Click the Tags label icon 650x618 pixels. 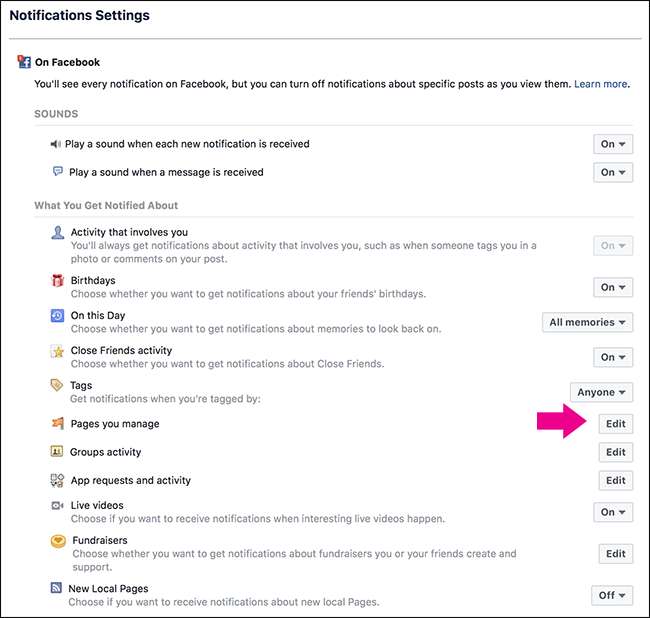(x=57, y=385)
